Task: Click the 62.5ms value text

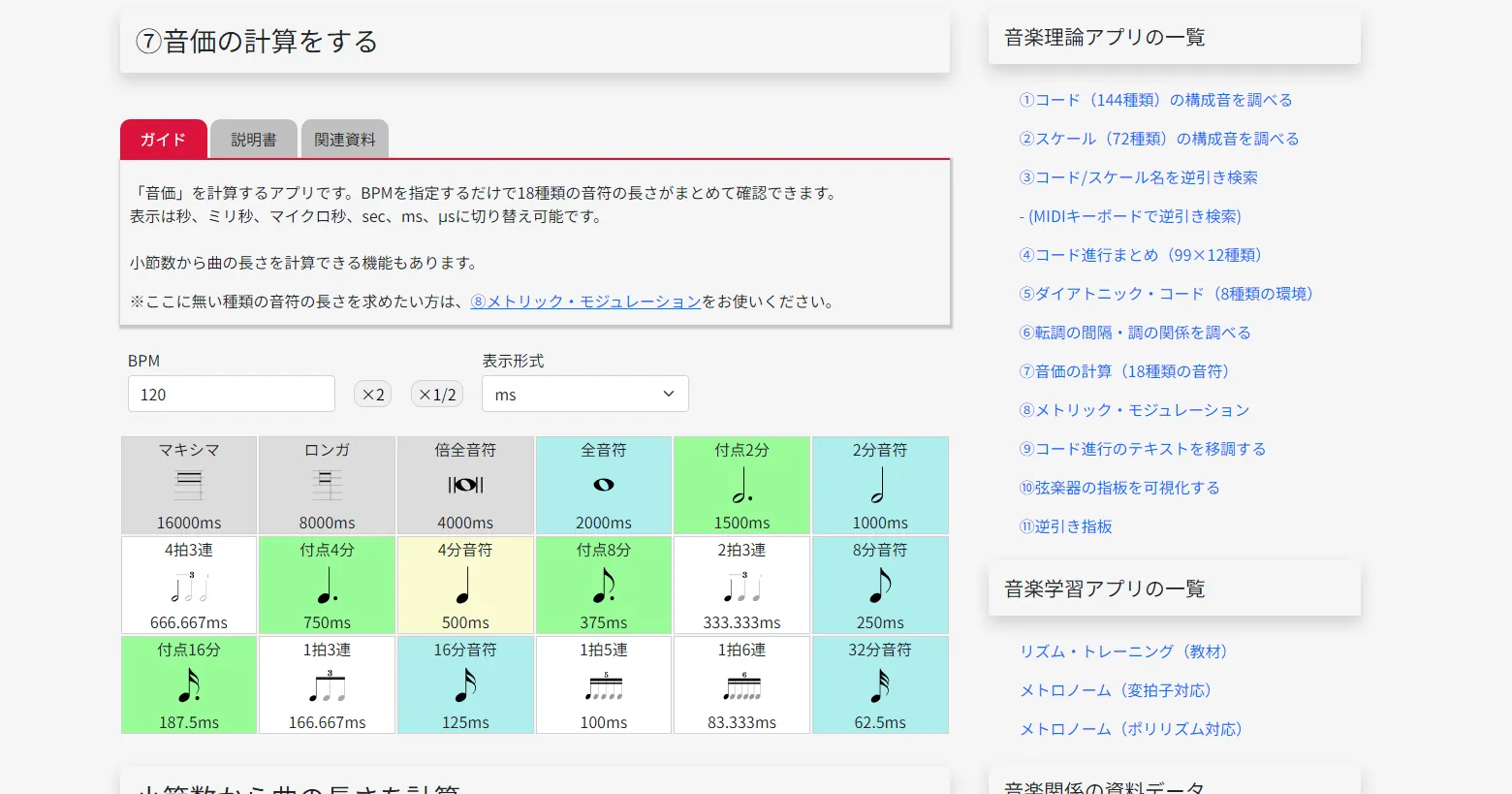Action: pos(880,722)
